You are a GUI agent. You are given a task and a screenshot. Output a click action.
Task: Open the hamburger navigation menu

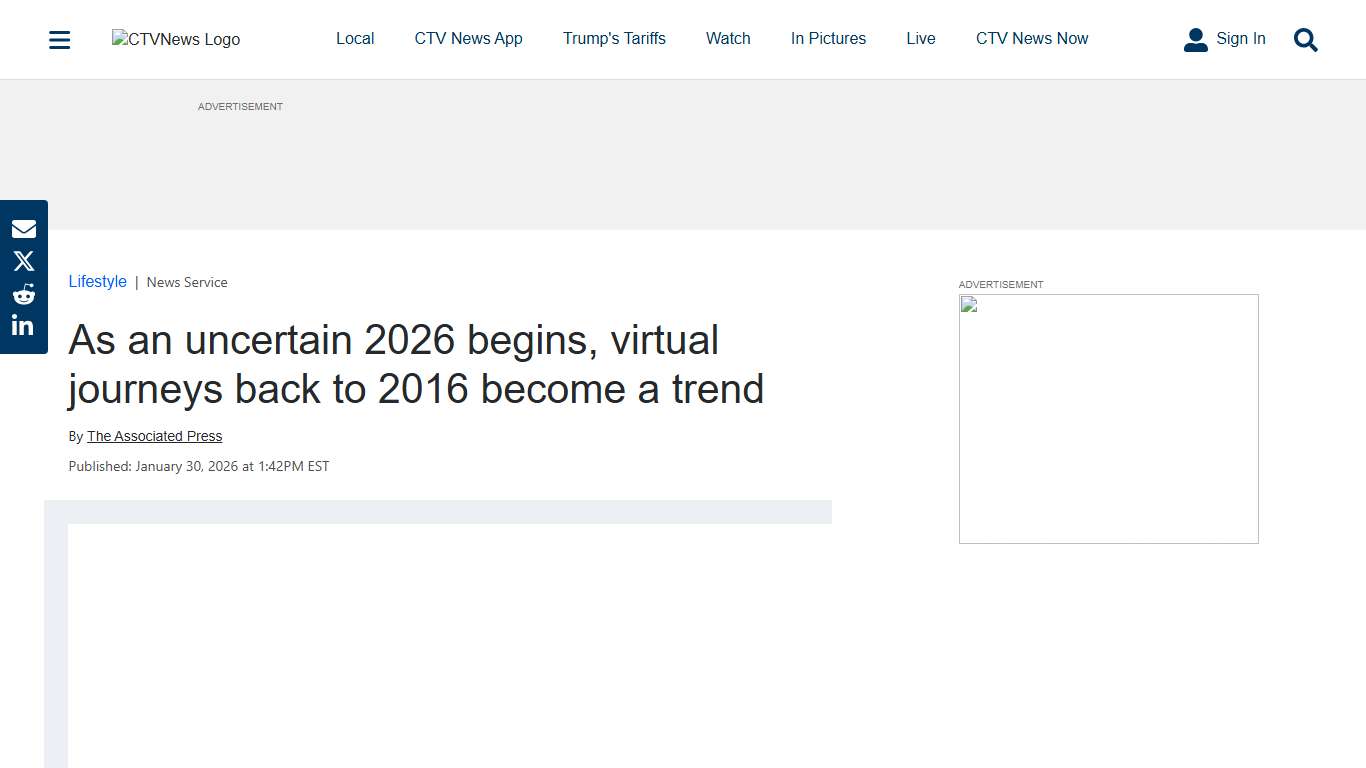point(59,39)
